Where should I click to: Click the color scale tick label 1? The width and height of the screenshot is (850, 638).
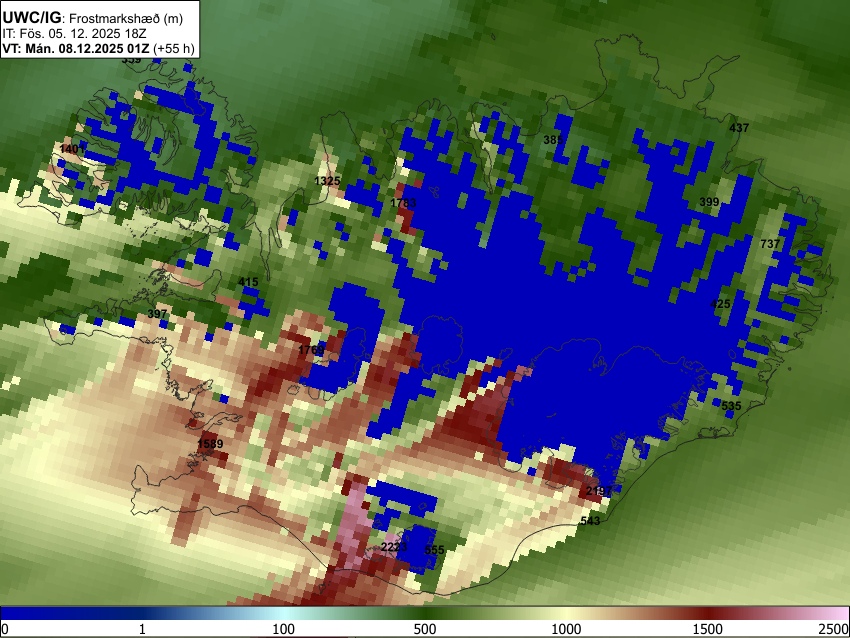[142, 629]
